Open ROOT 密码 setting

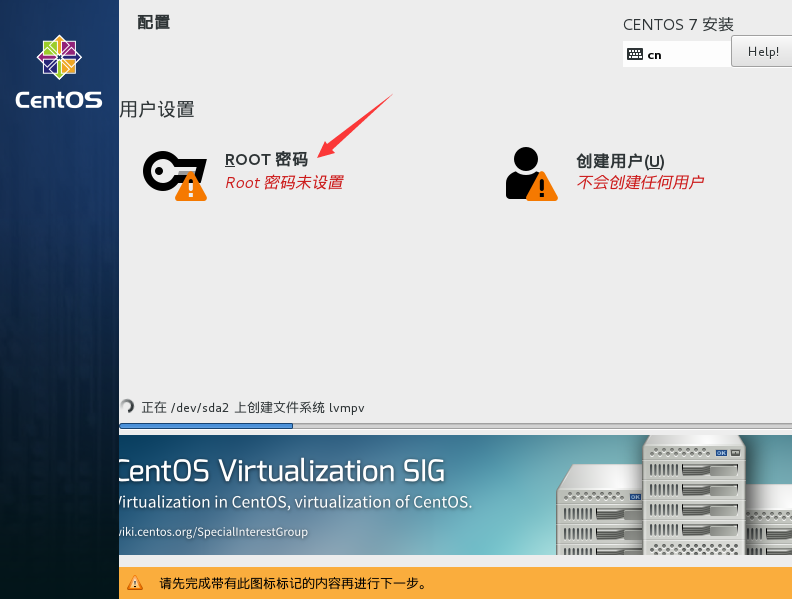click(x=266, y=160)
